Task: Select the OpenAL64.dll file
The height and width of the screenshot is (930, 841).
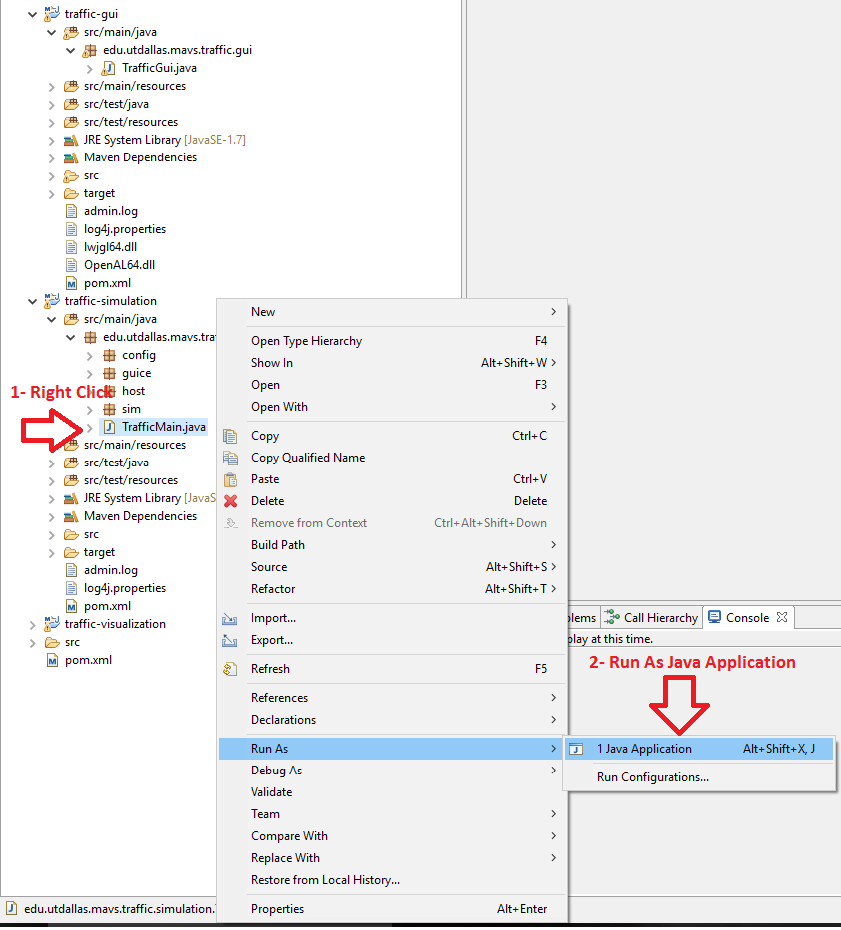Action: [119, 265]
